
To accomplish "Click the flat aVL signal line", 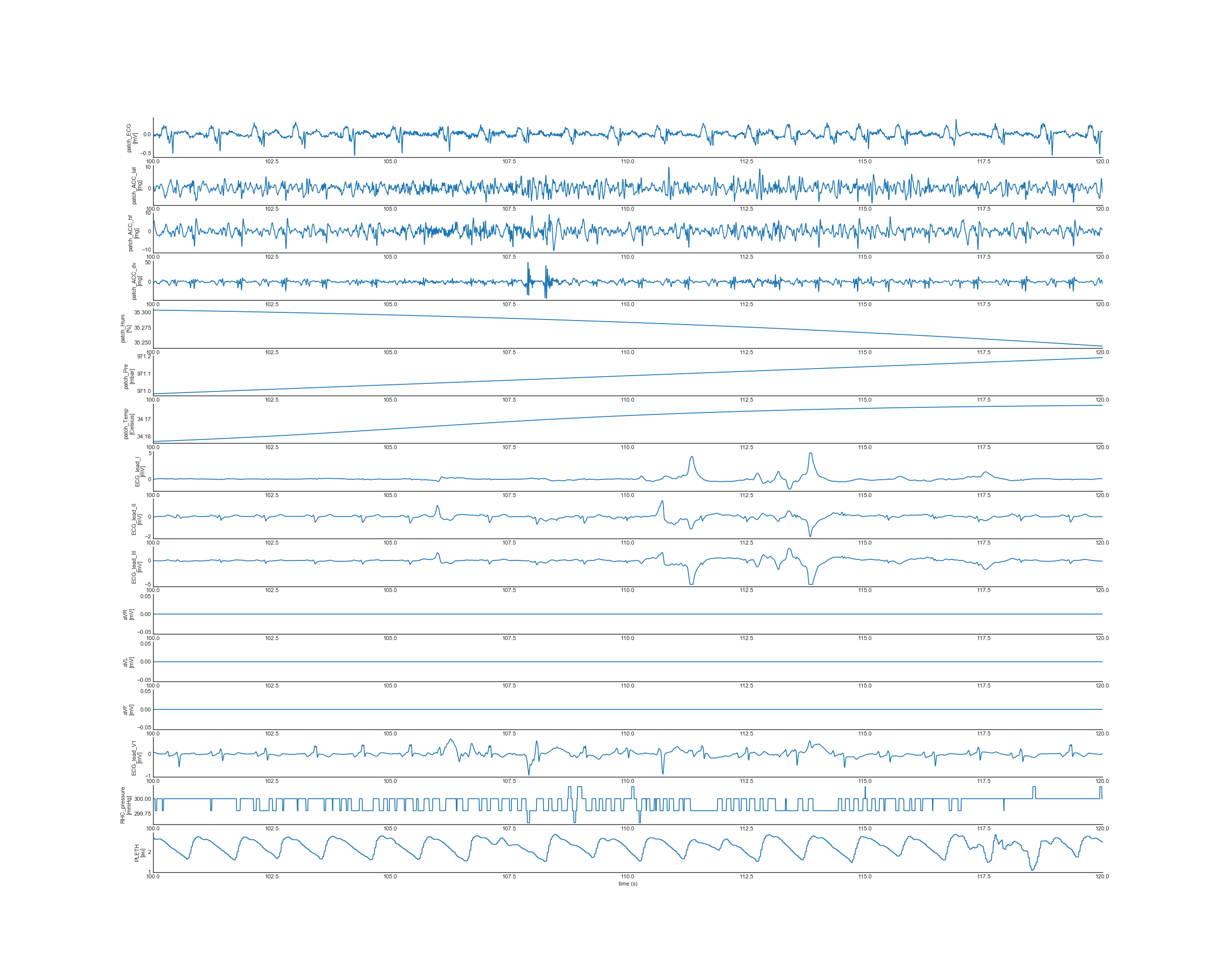I will pyautogui.click(x=625, y=662).
